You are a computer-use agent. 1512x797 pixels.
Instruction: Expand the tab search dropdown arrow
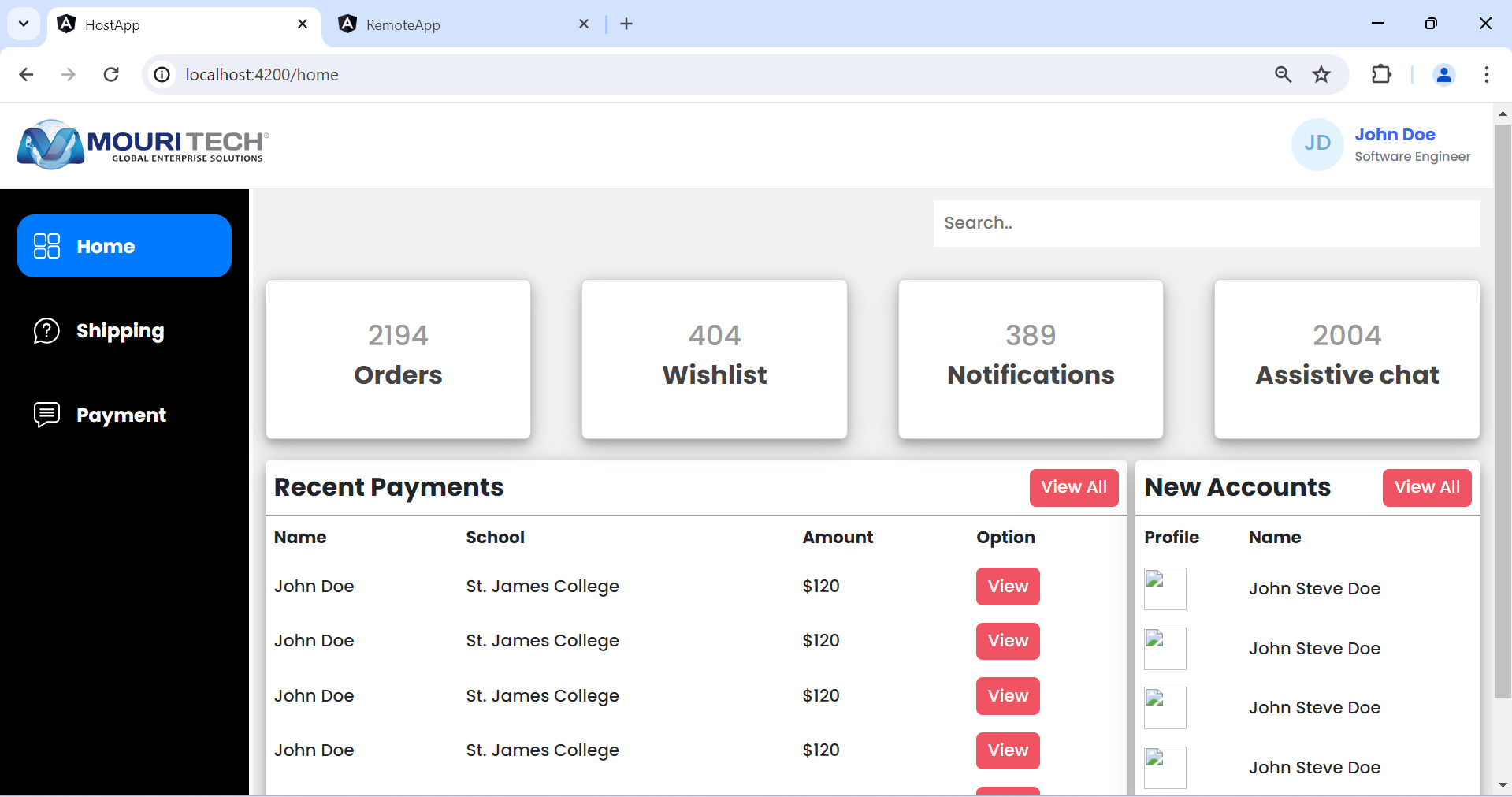coord(24,24)
